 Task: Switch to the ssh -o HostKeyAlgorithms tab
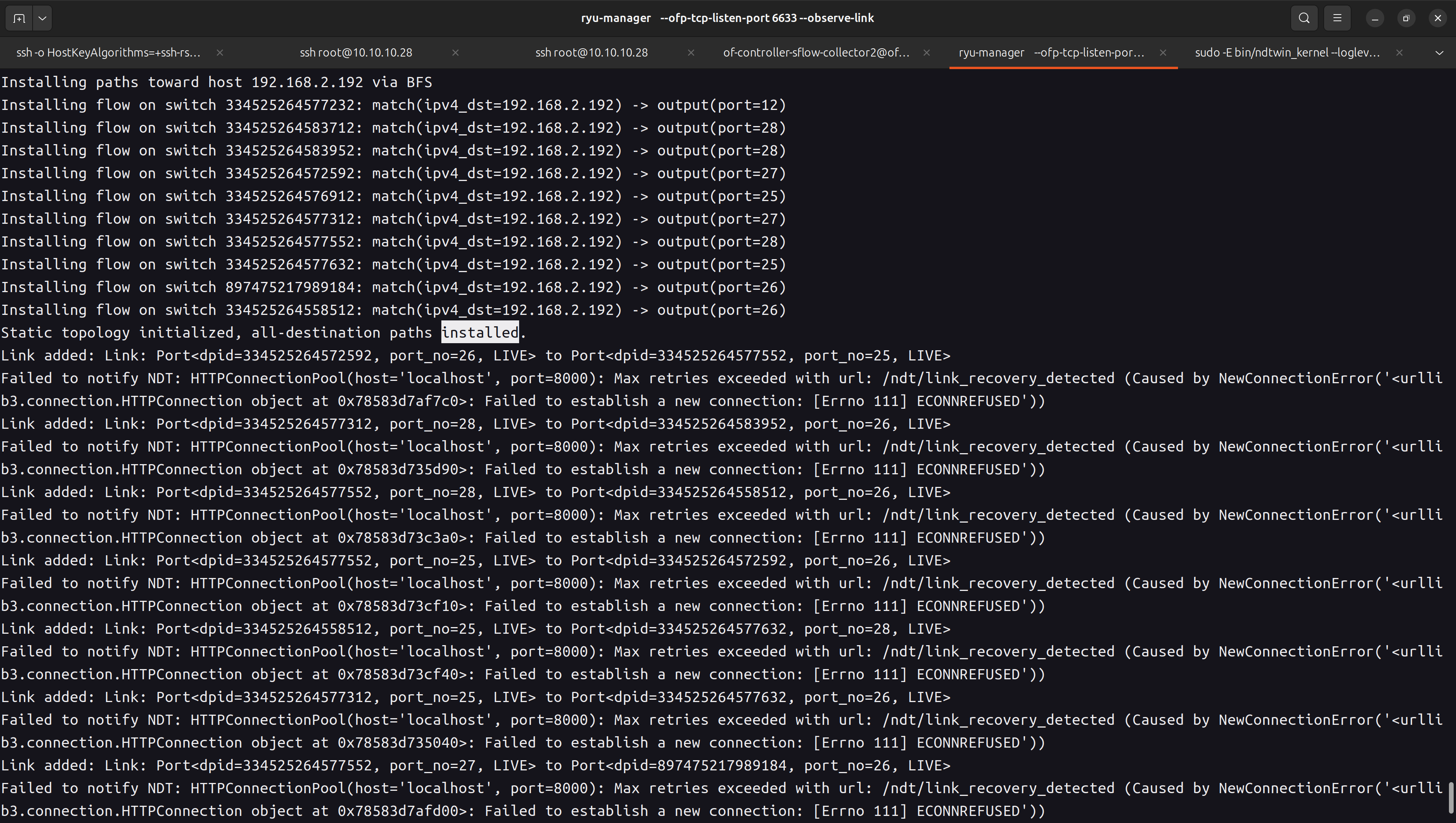(108, 53)
